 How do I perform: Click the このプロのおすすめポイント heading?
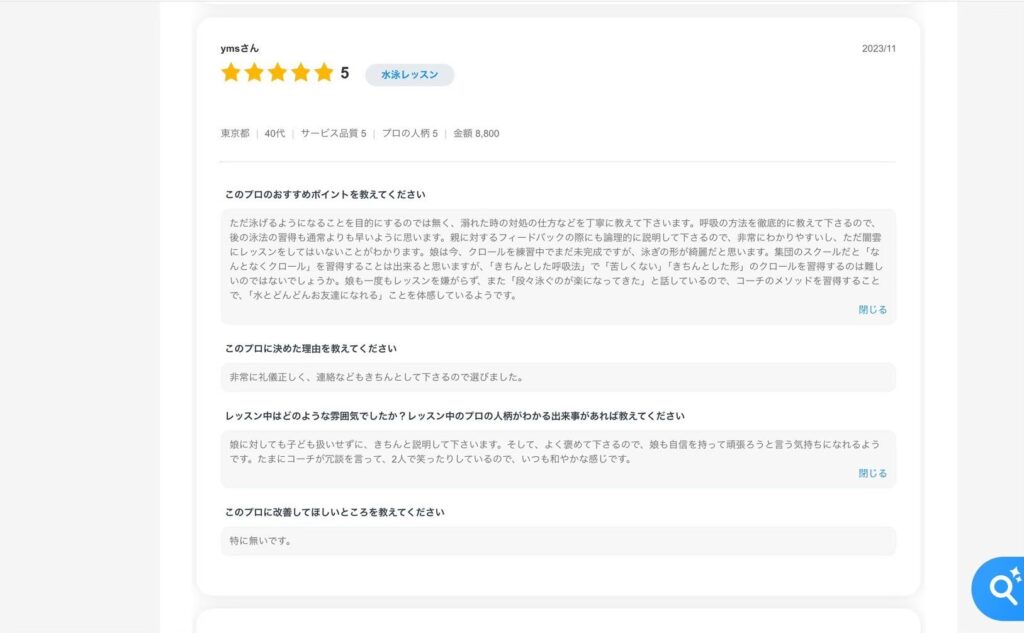pyautogui.click(x=325, y=195)
